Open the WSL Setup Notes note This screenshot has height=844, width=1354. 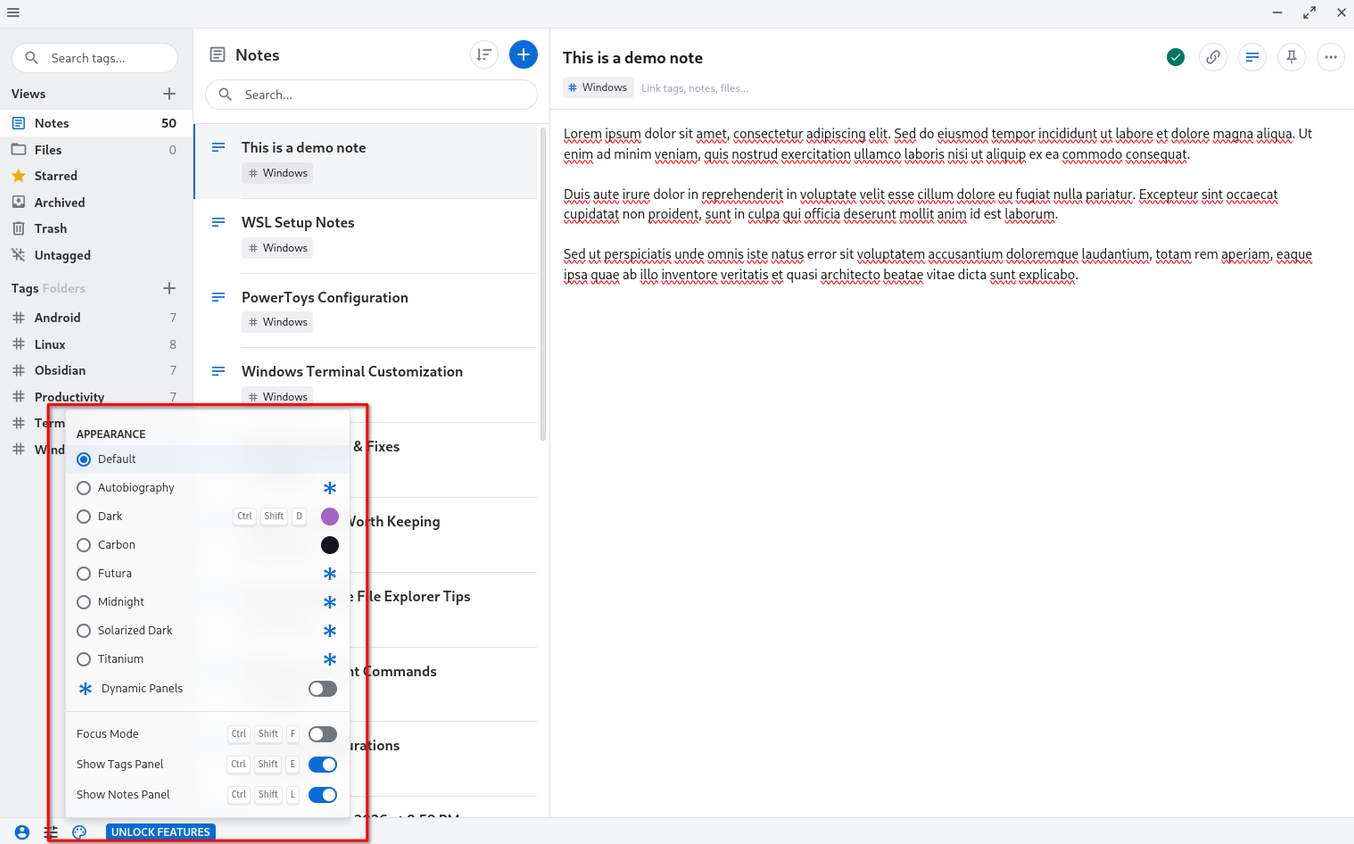(366, 236)
